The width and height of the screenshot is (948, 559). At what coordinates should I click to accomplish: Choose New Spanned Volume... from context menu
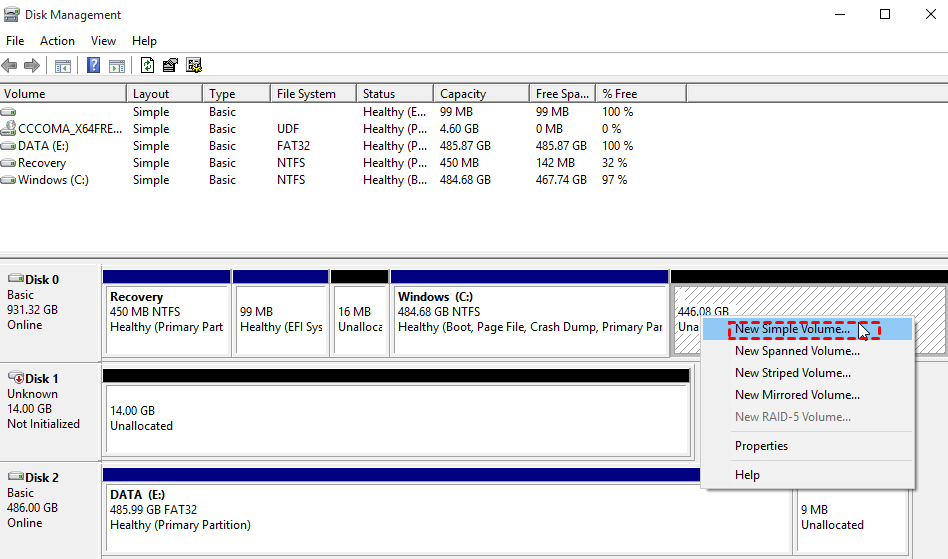(x=807, y=351)
